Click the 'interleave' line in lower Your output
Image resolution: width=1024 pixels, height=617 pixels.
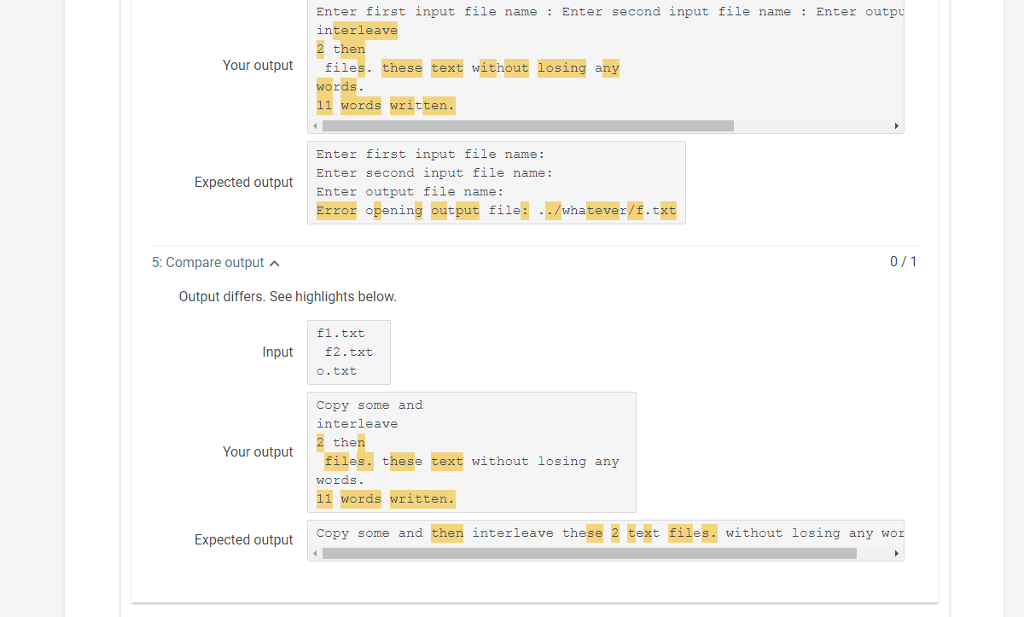[x=357, y=424]
